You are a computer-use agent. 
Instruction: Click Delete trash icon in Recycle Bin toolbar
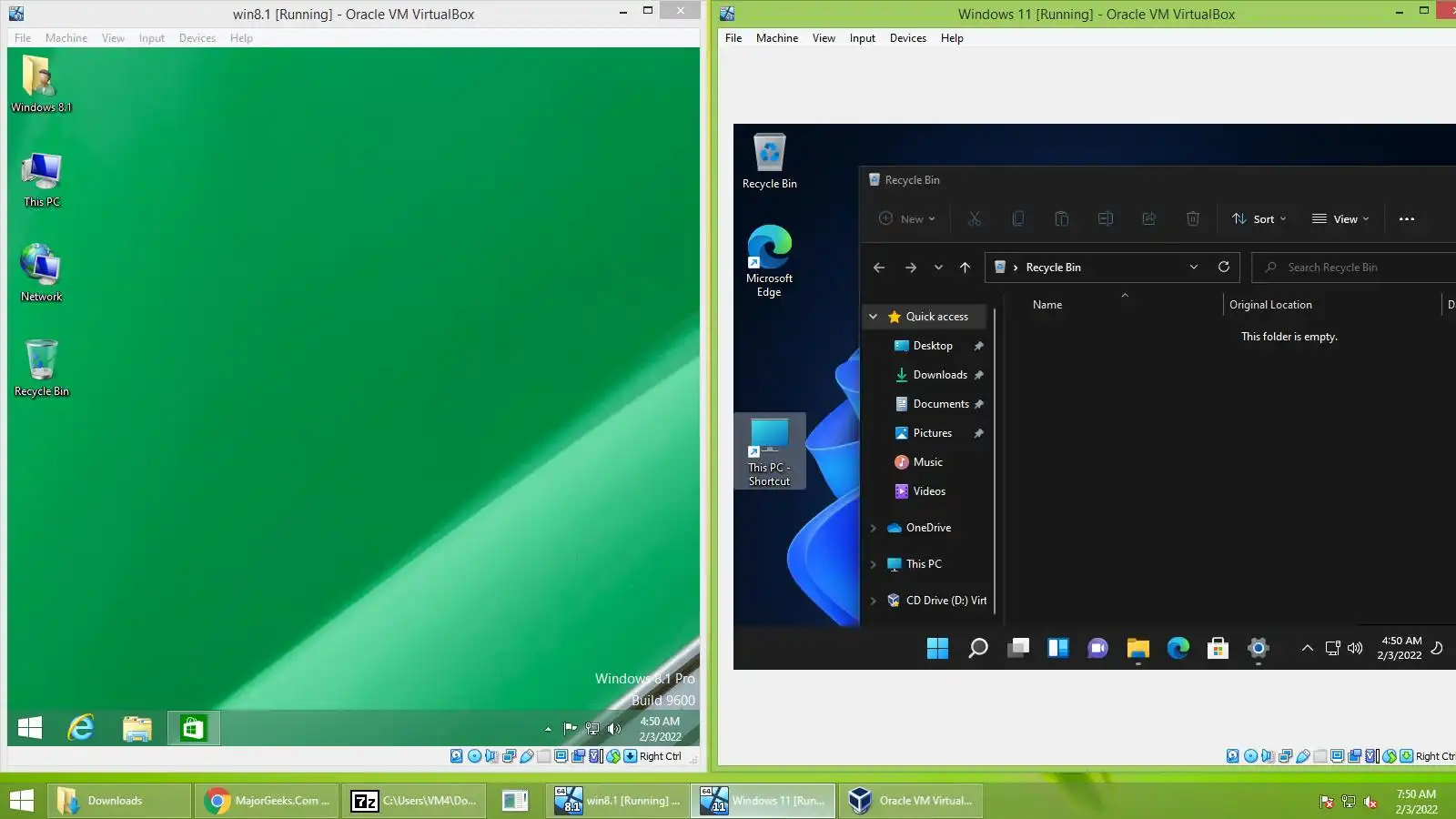tap(1193, 218)
